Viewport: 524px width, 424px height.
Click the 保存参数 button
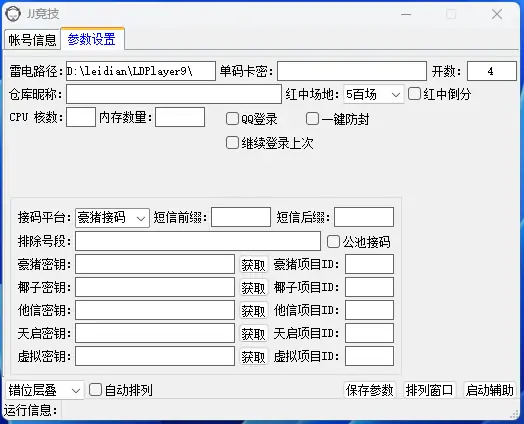coord(370,390)
